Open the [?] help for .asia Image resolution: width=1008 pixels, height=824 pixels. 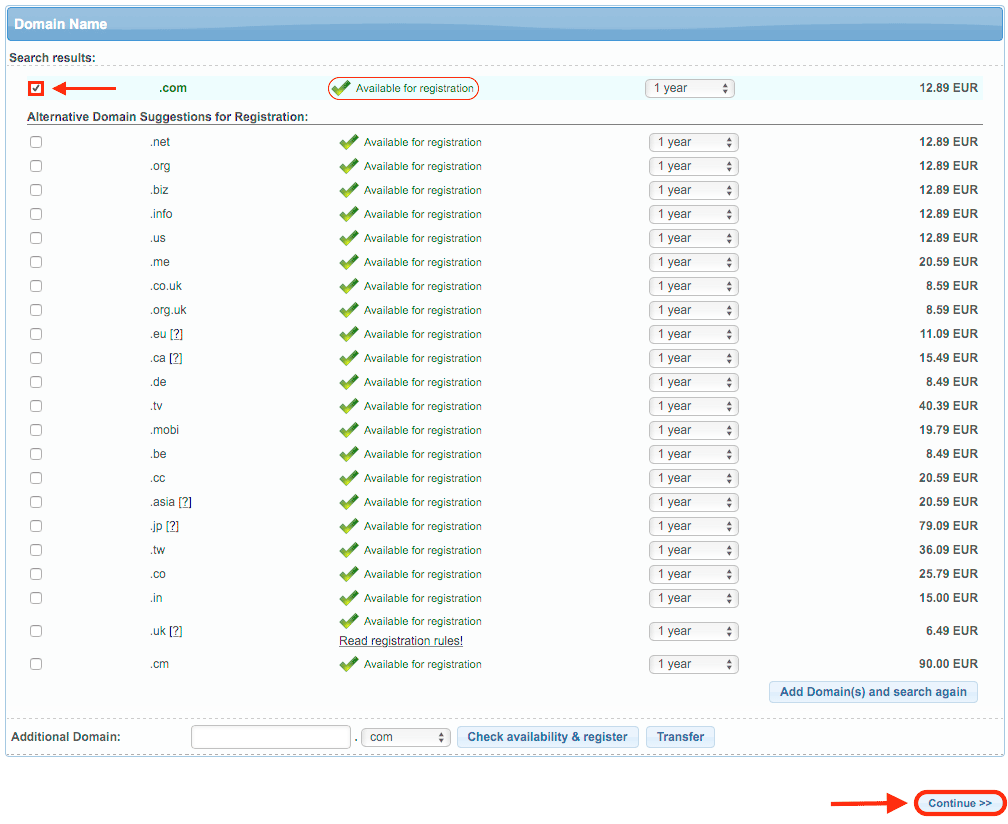[x=185, y=502]
